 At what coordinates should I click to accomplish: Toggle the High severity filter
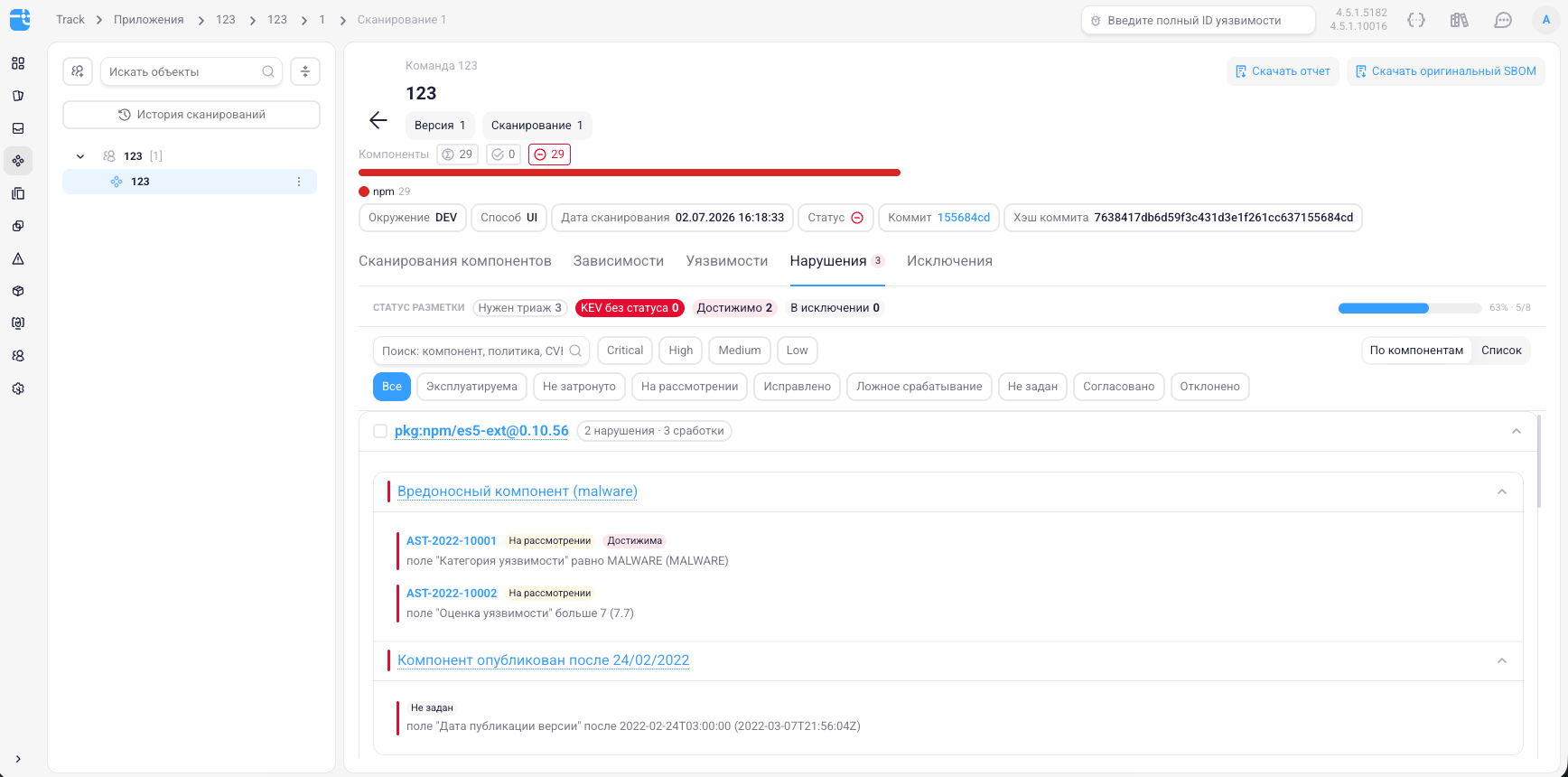click(681, 351)
